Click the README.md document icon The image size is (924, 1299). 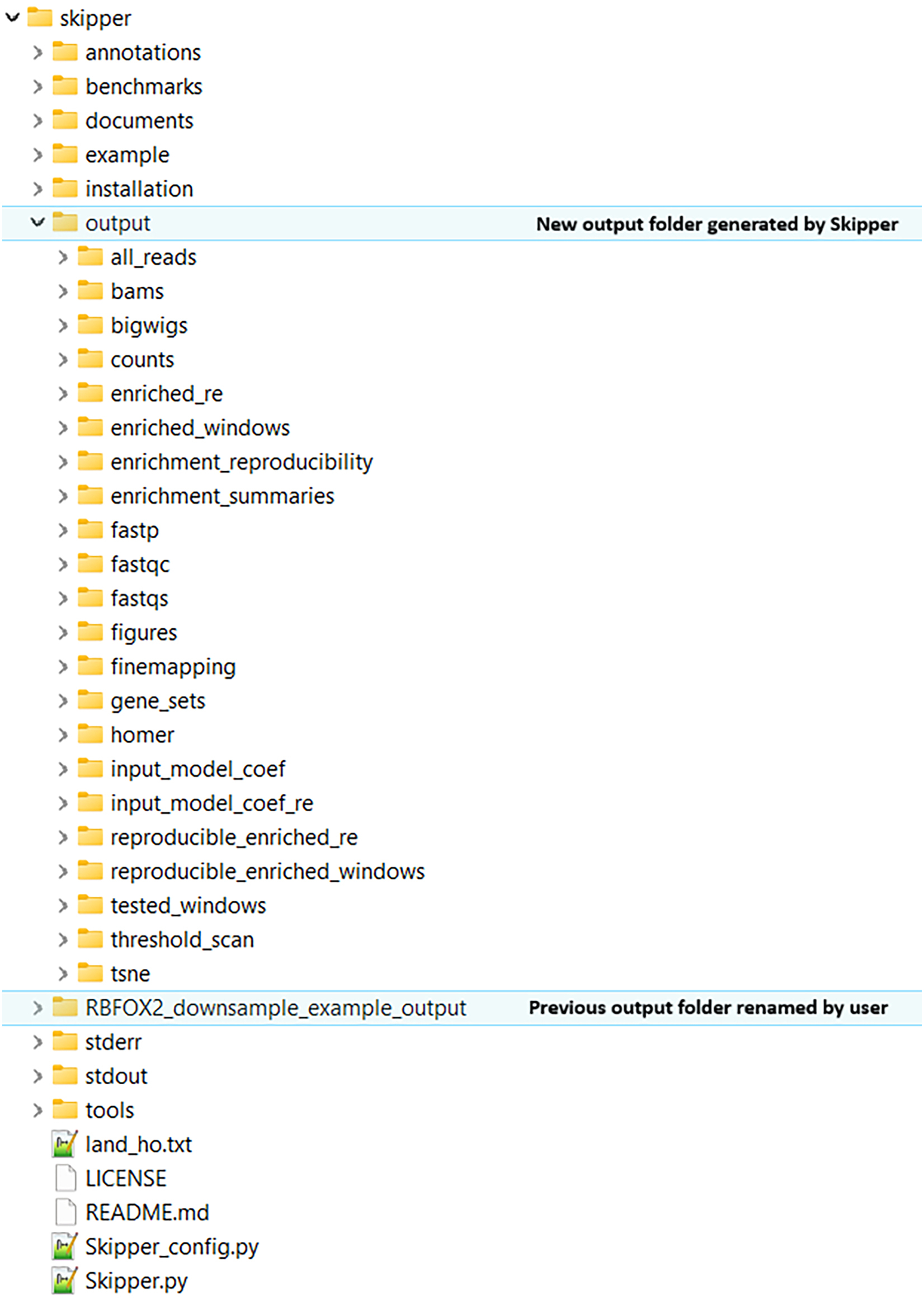[65, 1212]
